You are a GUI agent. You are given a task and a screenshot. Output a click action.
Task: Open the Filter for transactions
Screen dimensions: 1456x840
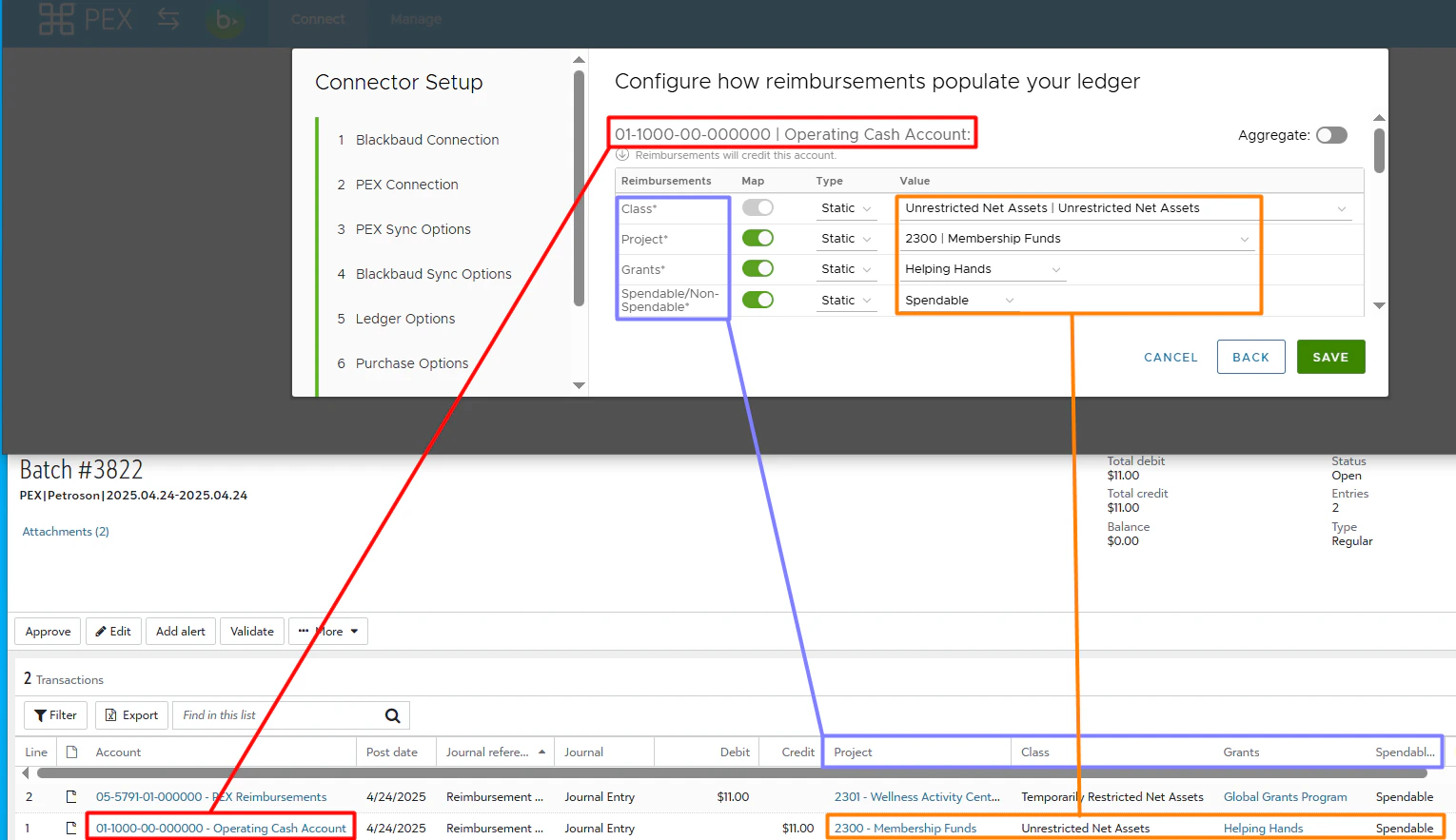(55, 715)
